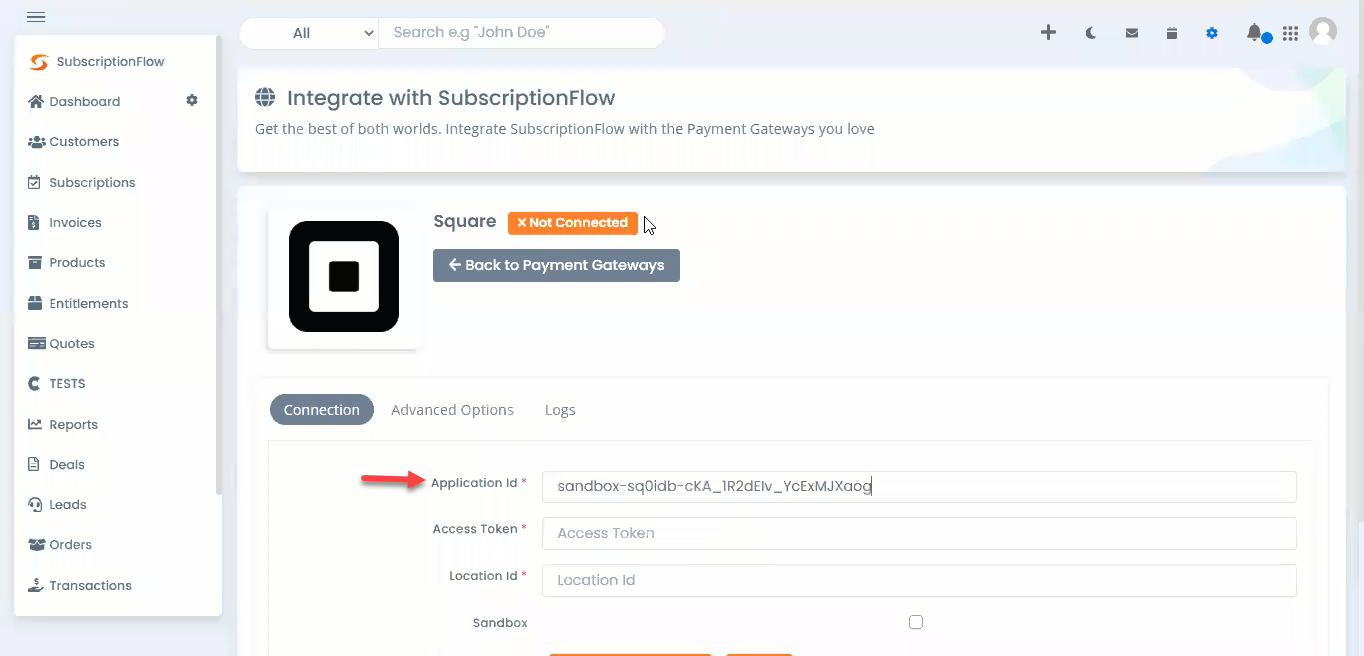Image resolution: width=1364 pixels, height=656 pixels.
Task: Click the globe icon beside Integrate heading
Action: (265, 98)
